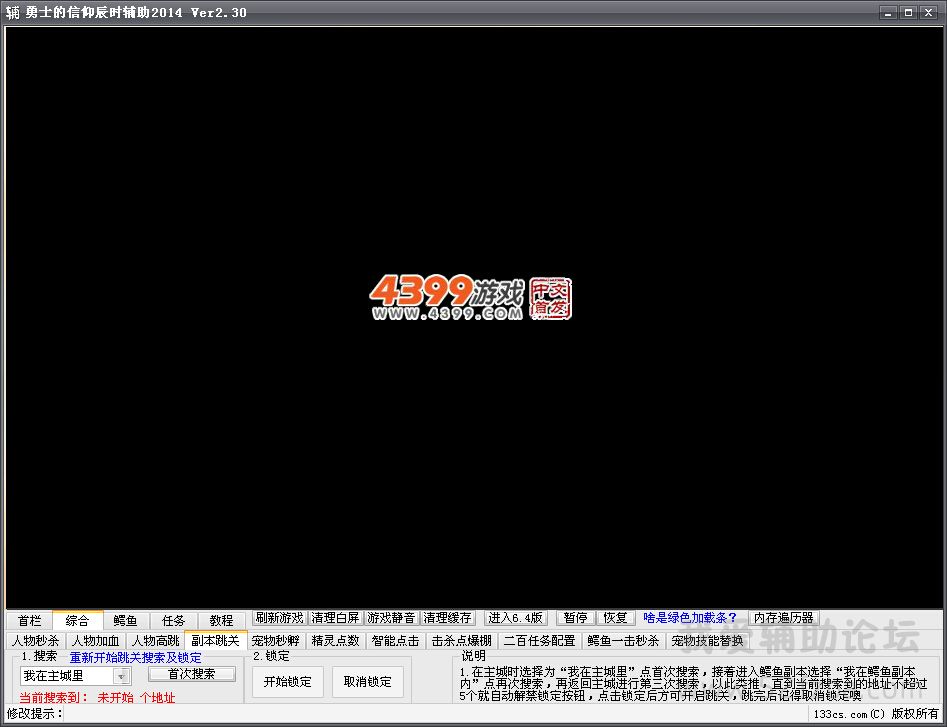Viewport: 947px width, 727px height.
Task: Open the 鳄鱼 tab
Action: (126, 620)
